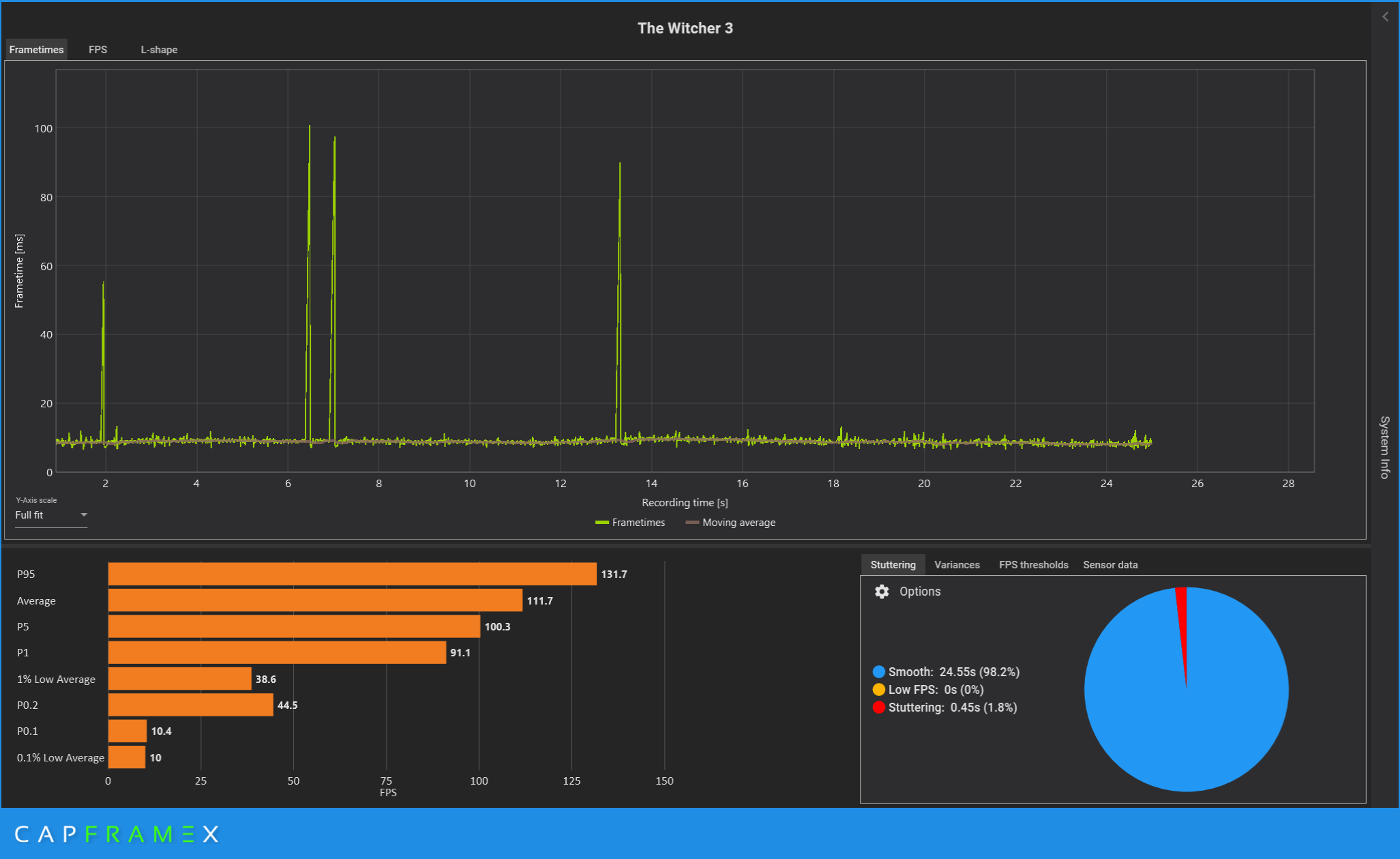Open the Sensor data tab
The width and height of the screenshot is (1400, 859).
[1109, 565]
